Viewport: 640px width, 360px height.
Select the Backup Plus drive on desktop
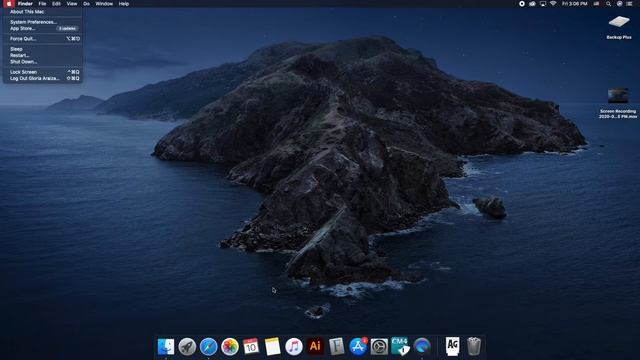(619, 27)
